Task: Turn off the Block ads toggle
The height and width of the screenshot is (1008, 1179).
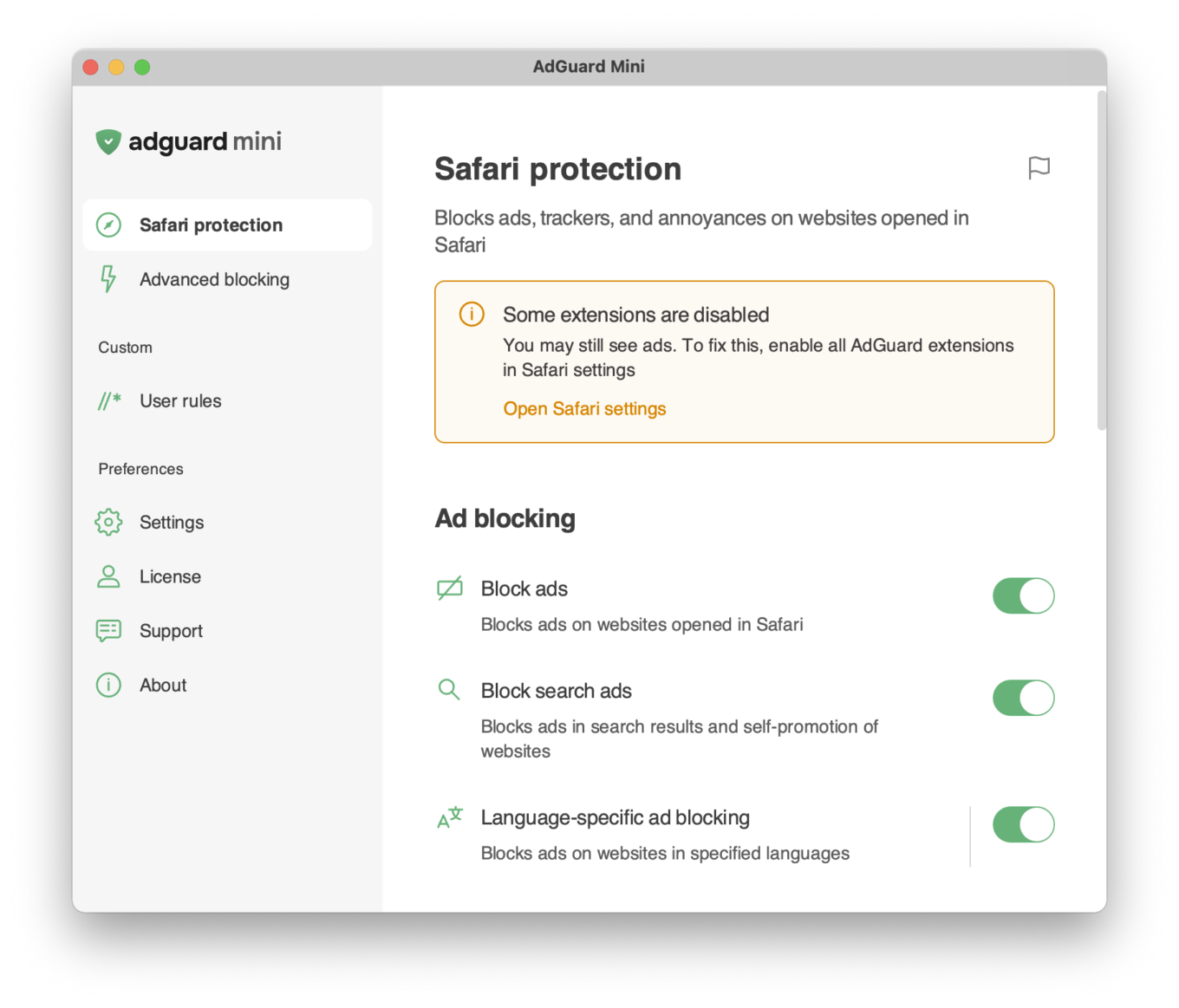Action: [x=1023, y=595]
